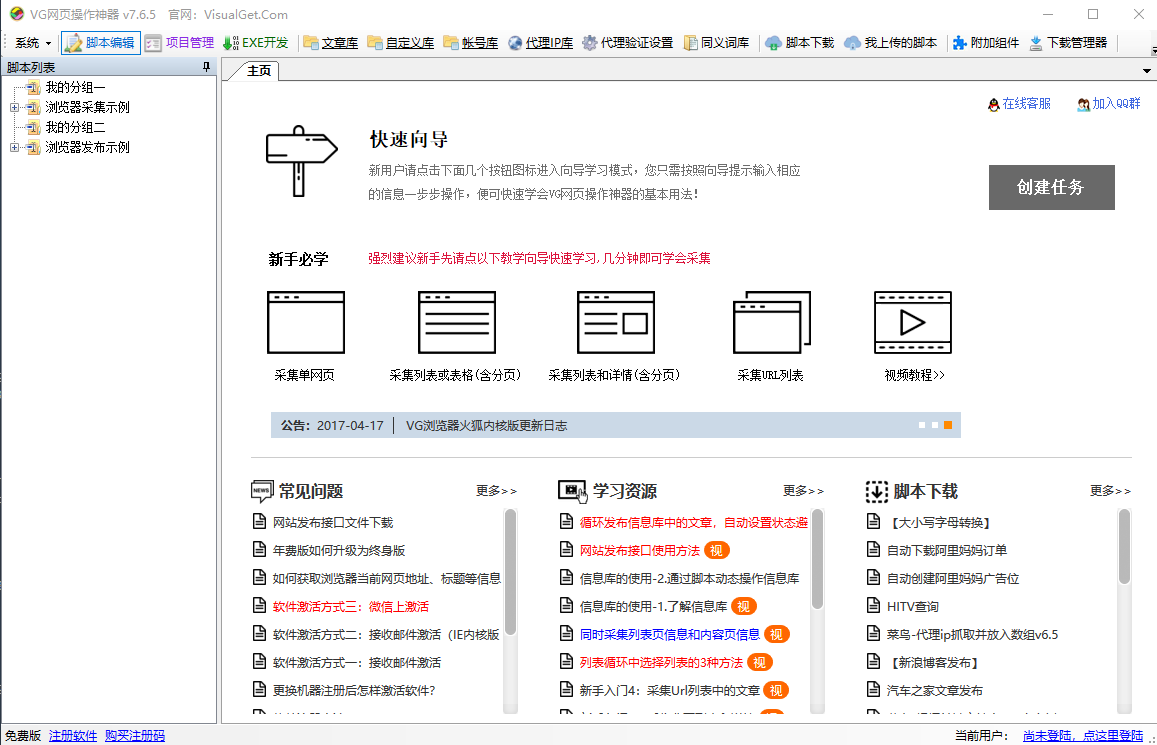Image resolution: width=1157 pixels, height=745 pixels.
Task: Click 尚未登陆，点这里登陆 login link
Action: point(1082,735)
